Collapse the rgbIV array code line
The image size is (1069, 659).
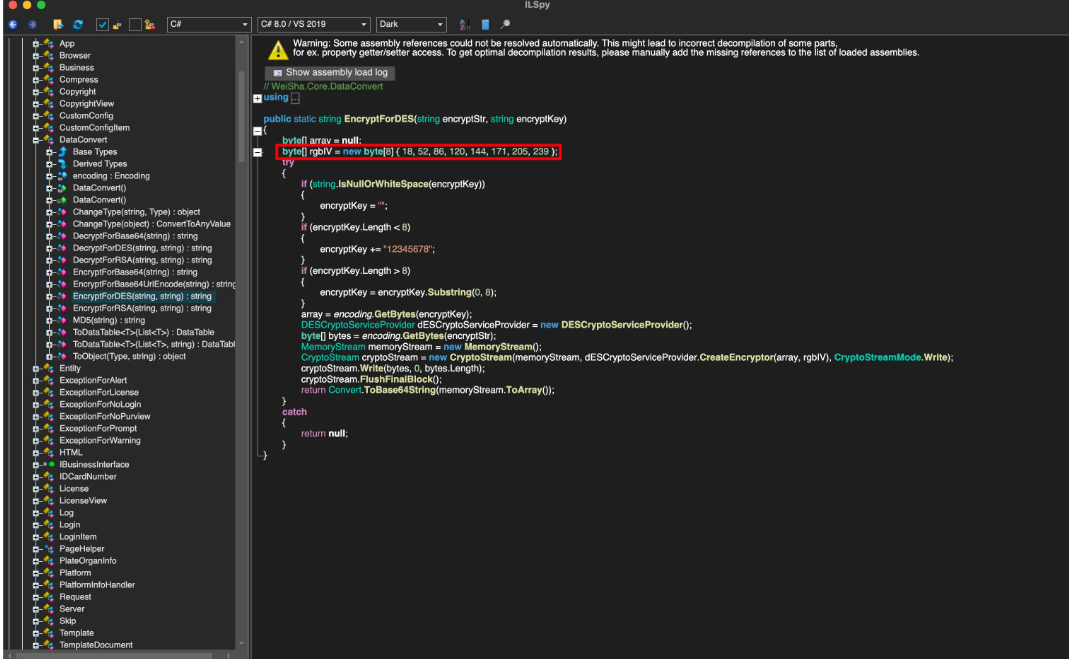point(258,152)
